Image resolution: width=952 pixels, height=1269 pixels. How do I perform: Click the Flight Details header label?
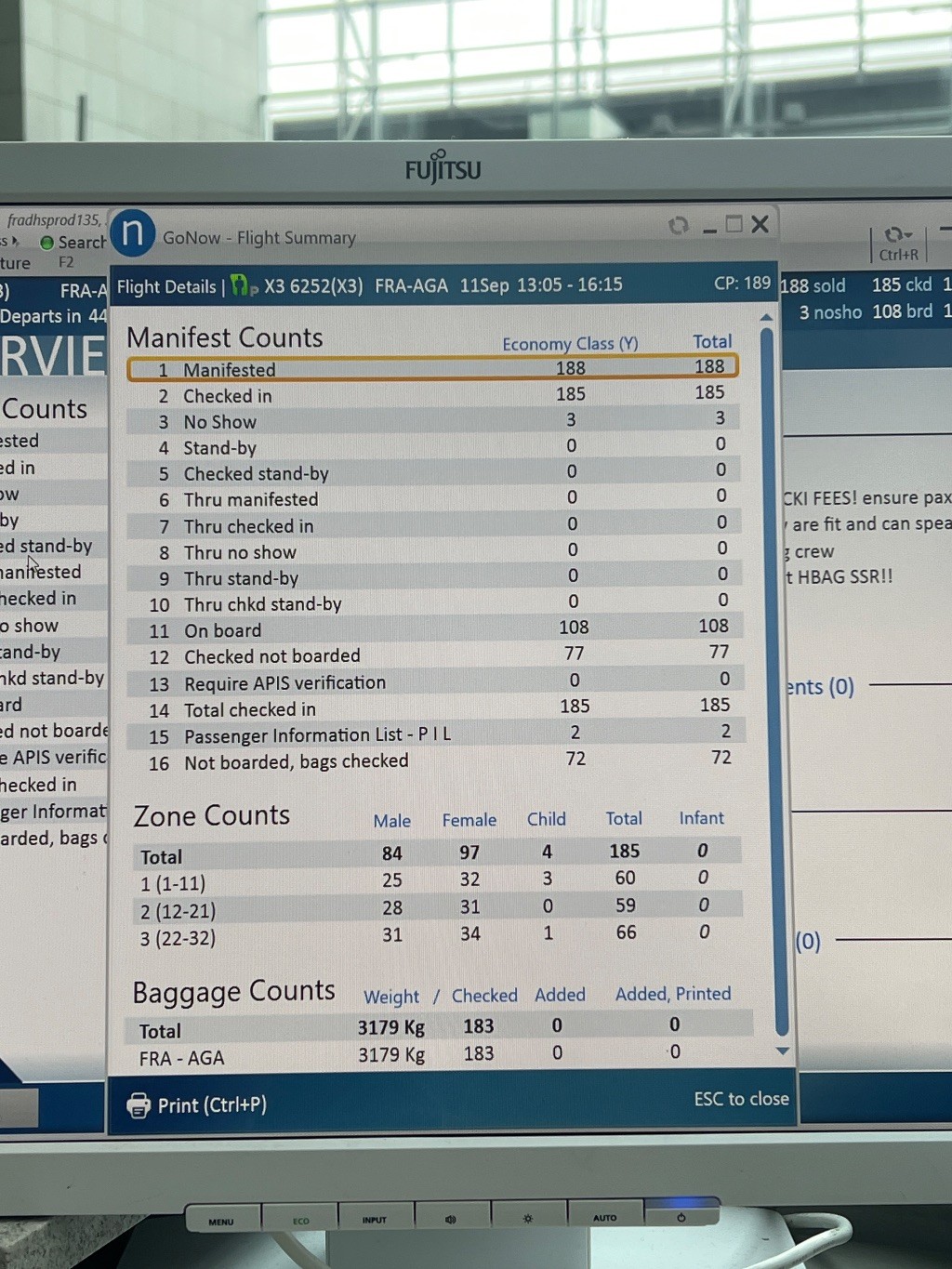(166, 287)
